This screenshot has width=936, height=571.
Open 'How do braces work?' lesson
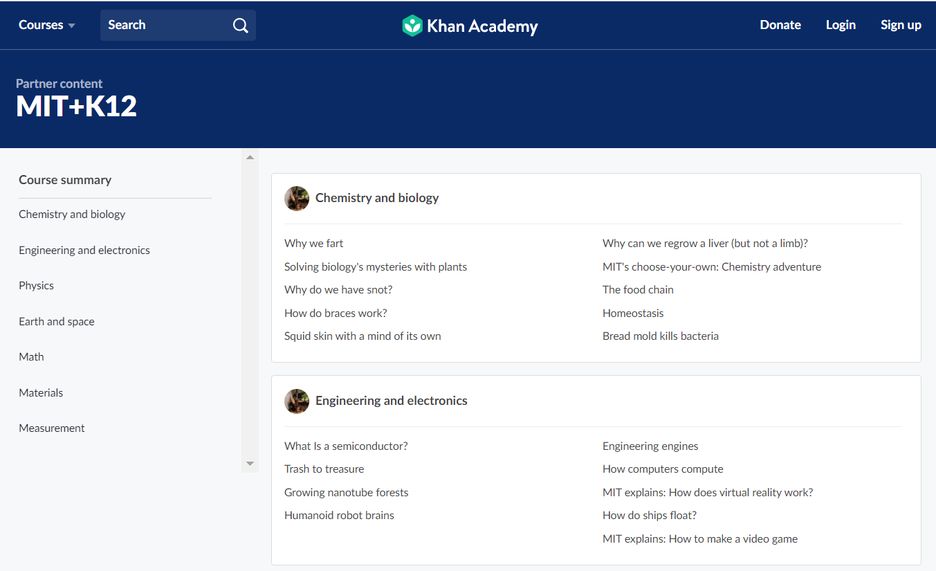tap(335, 313)
